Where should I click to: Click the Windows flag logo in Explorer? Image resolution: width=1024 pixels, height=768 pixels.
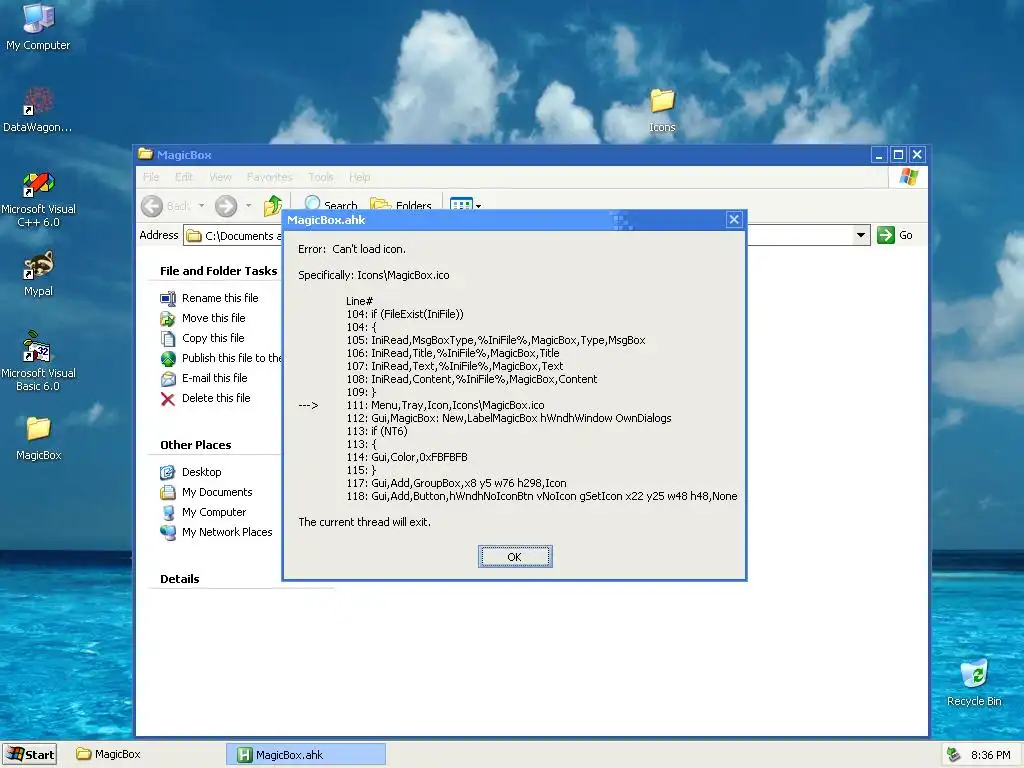(x=908, y=177)
